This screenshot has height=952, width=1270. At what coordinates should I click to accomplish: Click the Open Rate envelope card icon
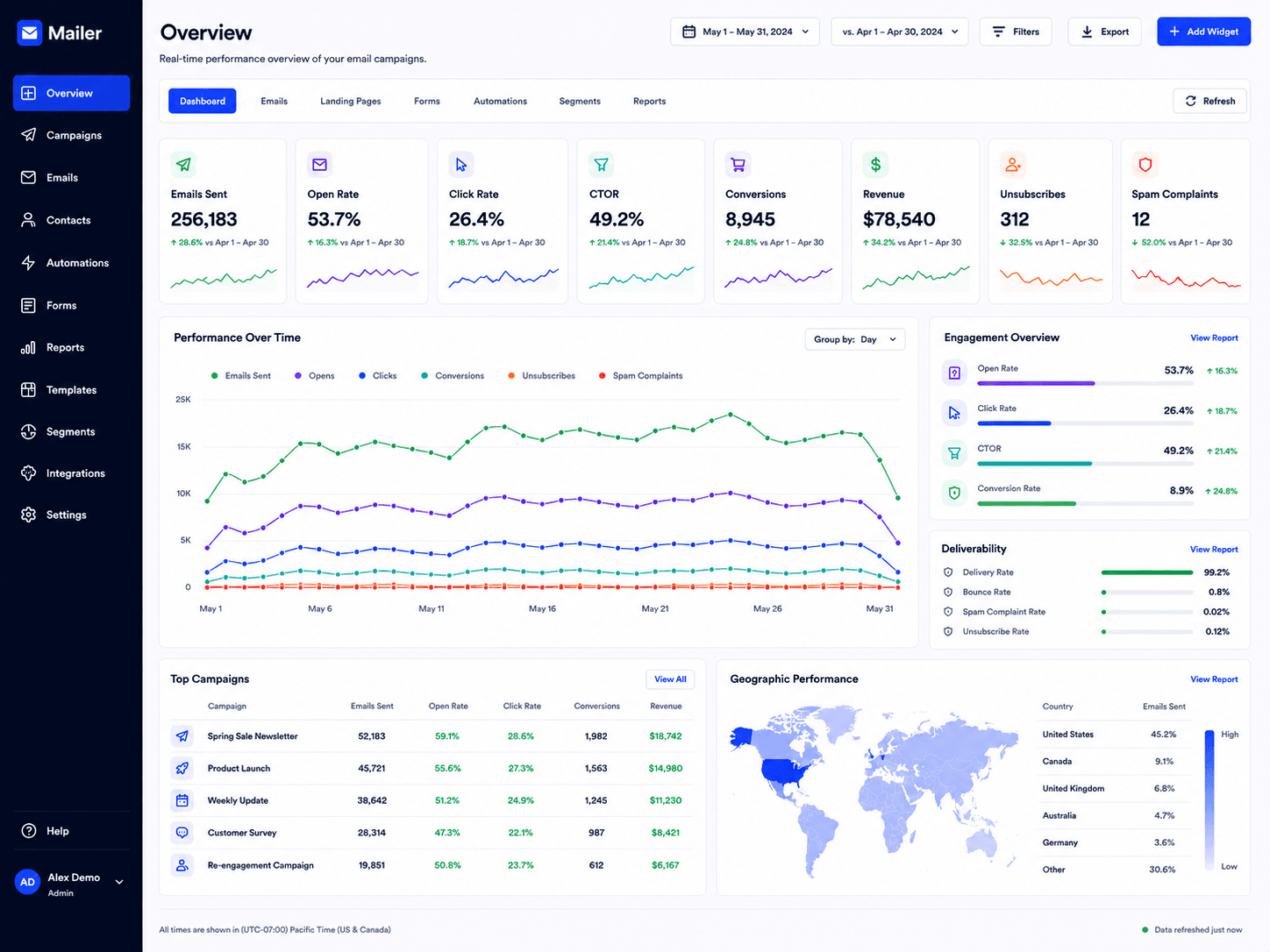tap(320, 164)
